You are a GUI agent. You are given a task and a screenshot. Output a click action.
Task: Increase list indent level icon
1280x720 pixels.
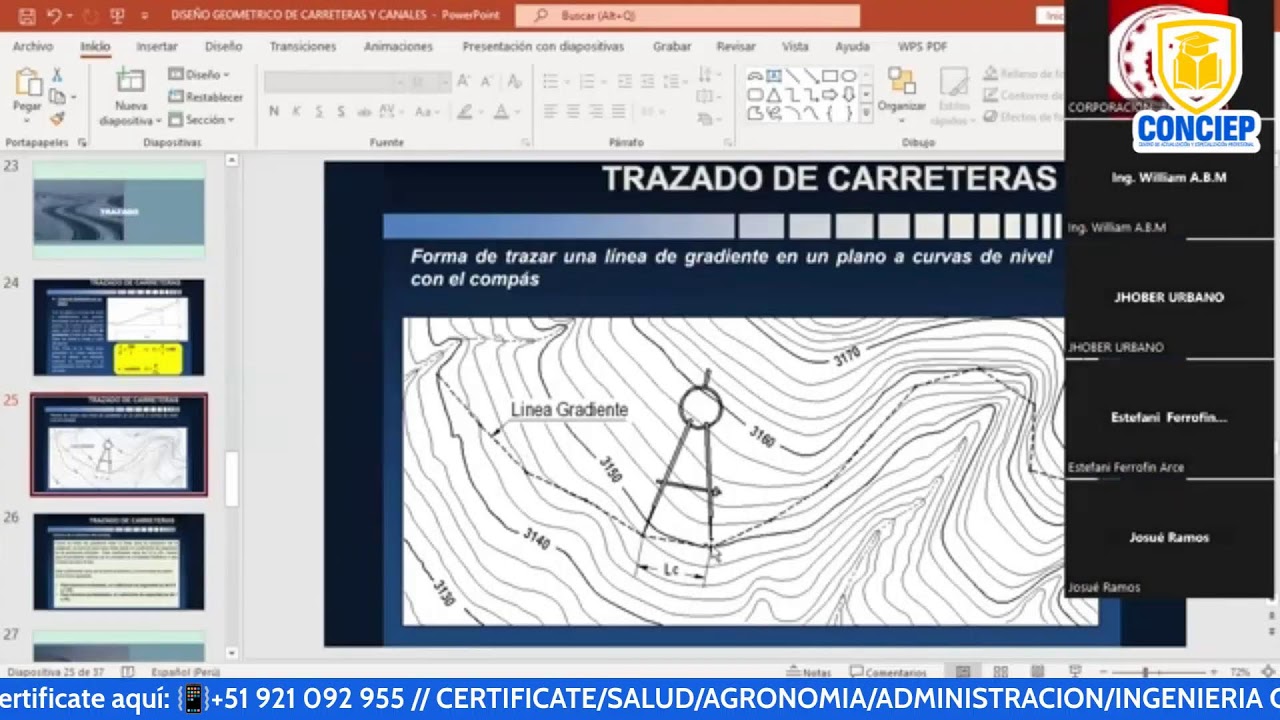coord(647,82)
